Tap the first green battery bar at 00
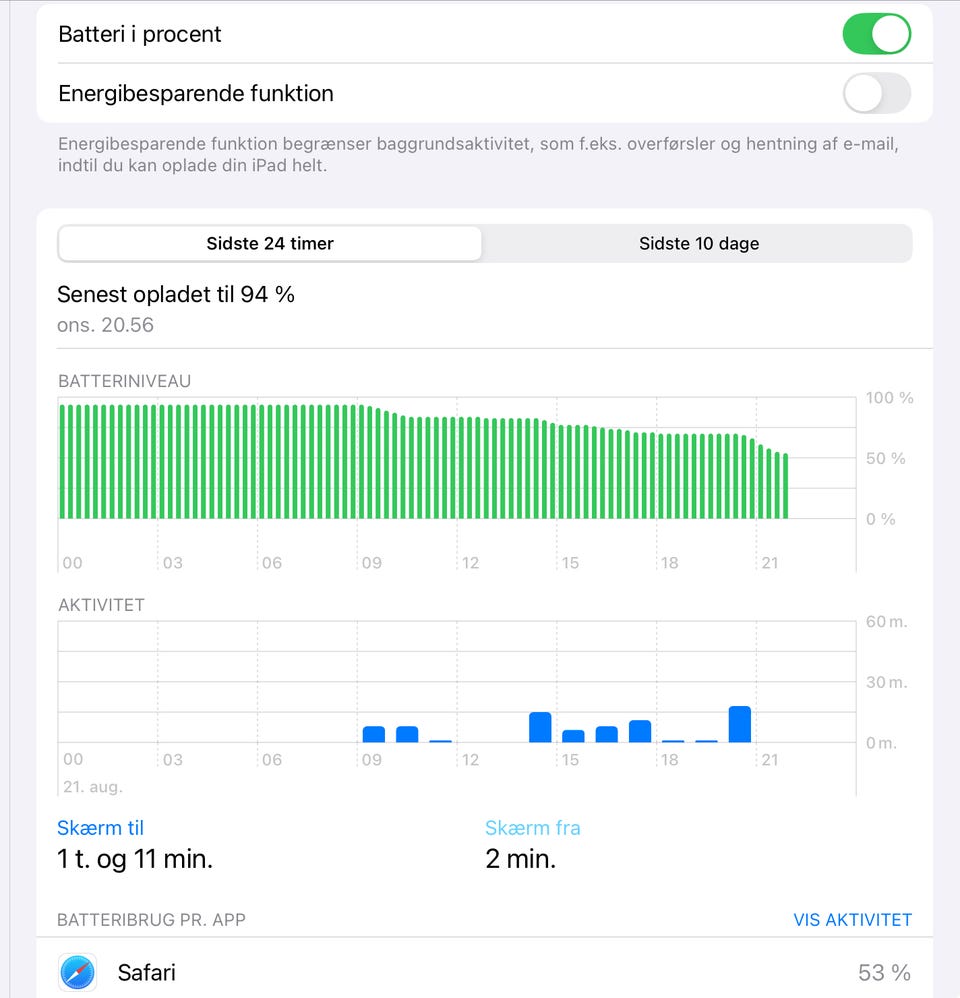 tap(63, 462)
